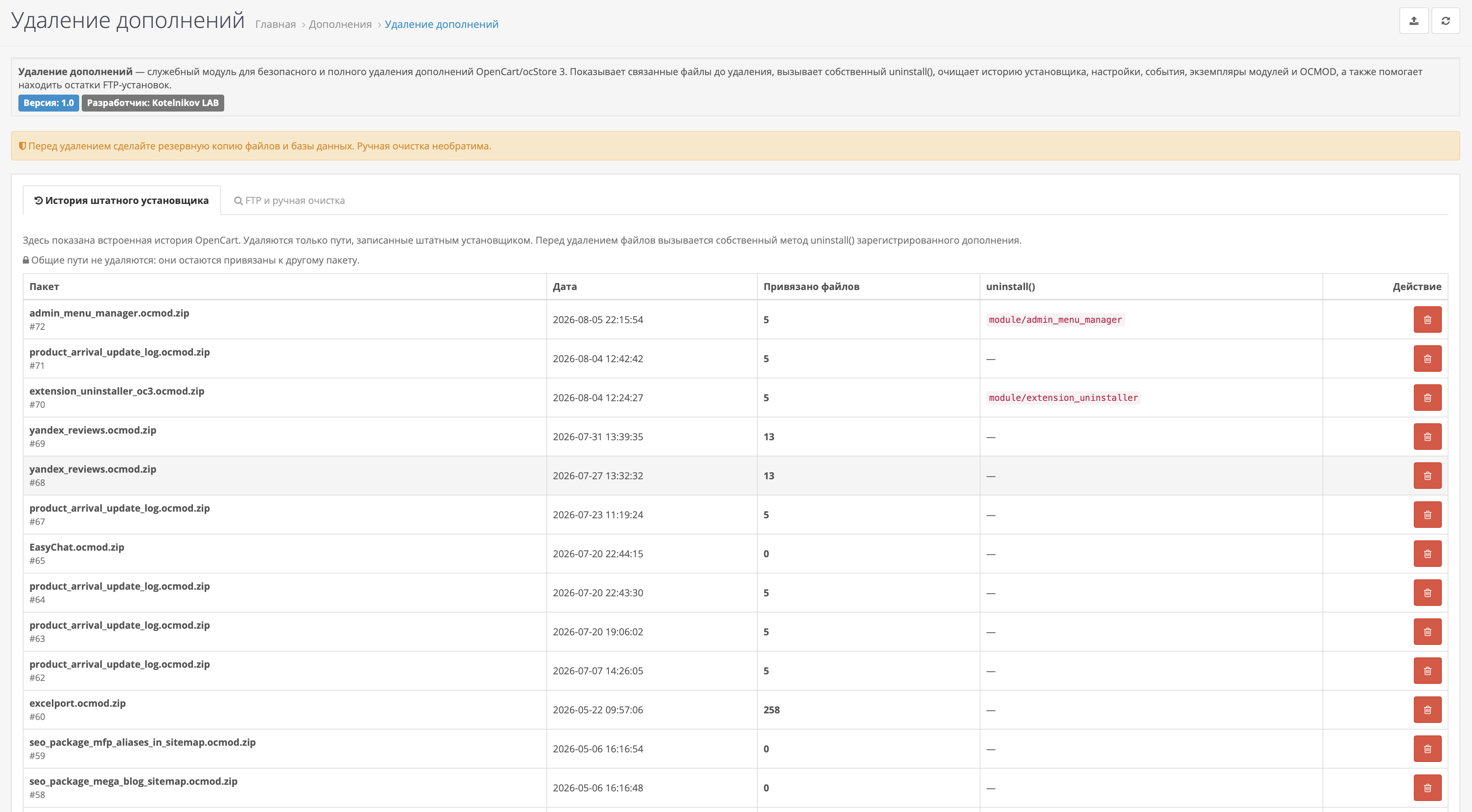Click package name admin_menu_manager.ocmod.zip
The height and width of the screenshot is (812, 1472).
(x=109, y=313)
